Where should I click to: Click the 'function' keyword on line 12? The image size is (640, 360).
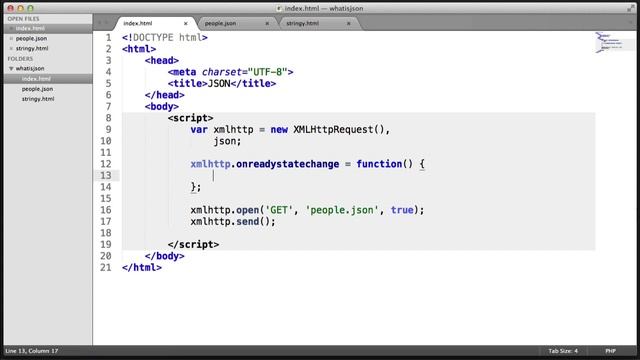(x=379, y=164)
